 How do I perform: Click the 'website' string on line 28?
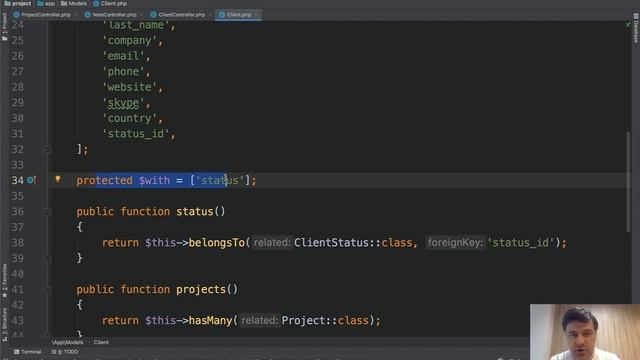129,87
